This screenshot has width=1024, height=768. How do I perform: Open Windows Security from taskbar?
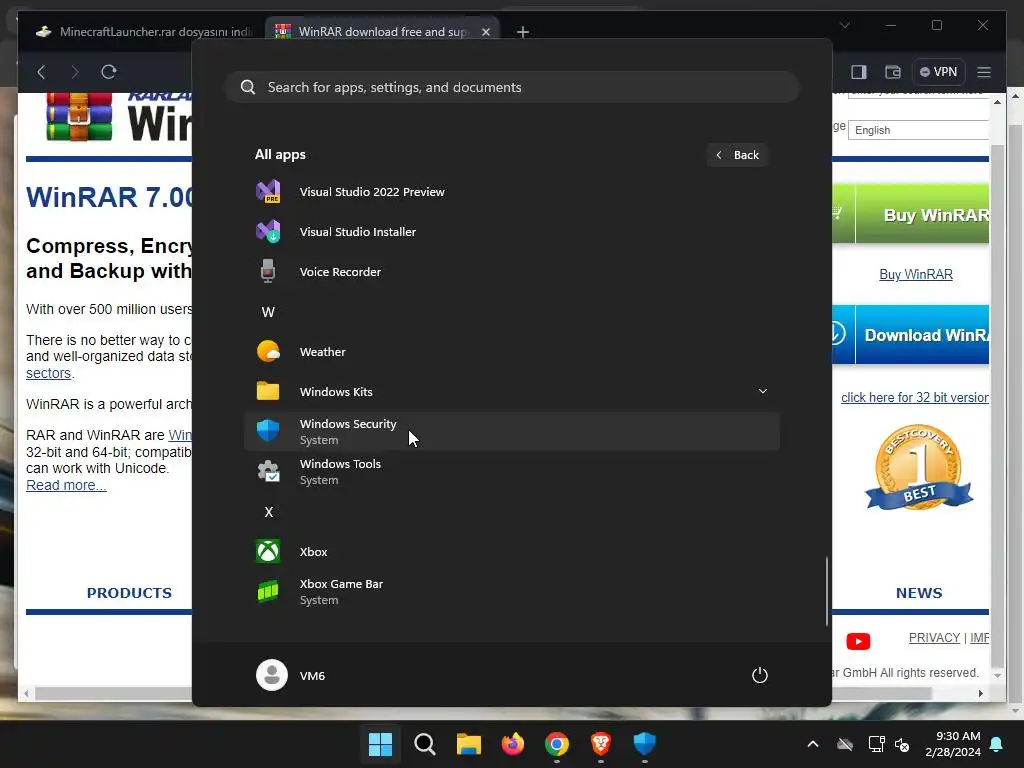[x=645, y=744]
